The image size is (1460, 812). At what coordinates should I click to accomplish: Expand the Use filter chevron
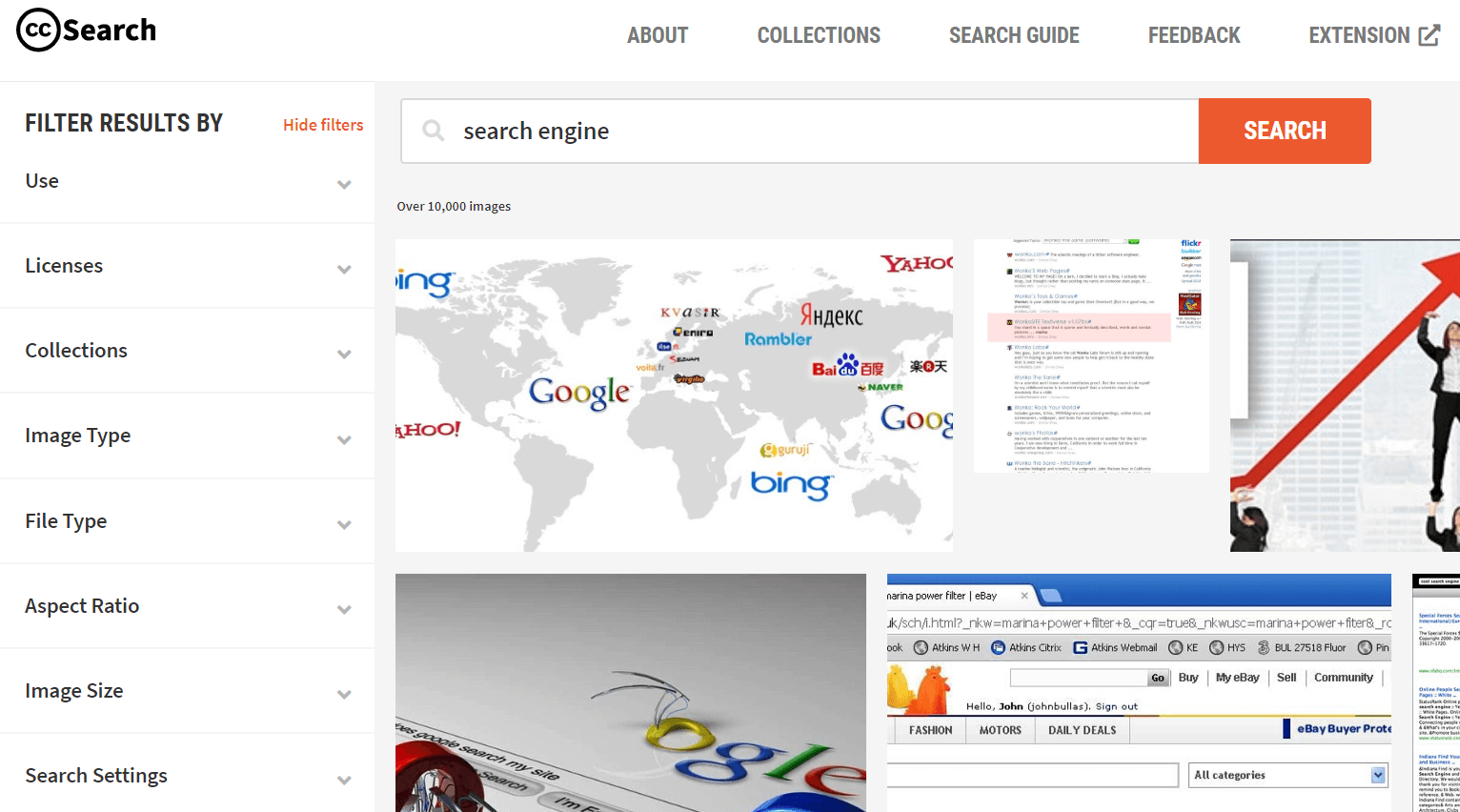(344, 184)
